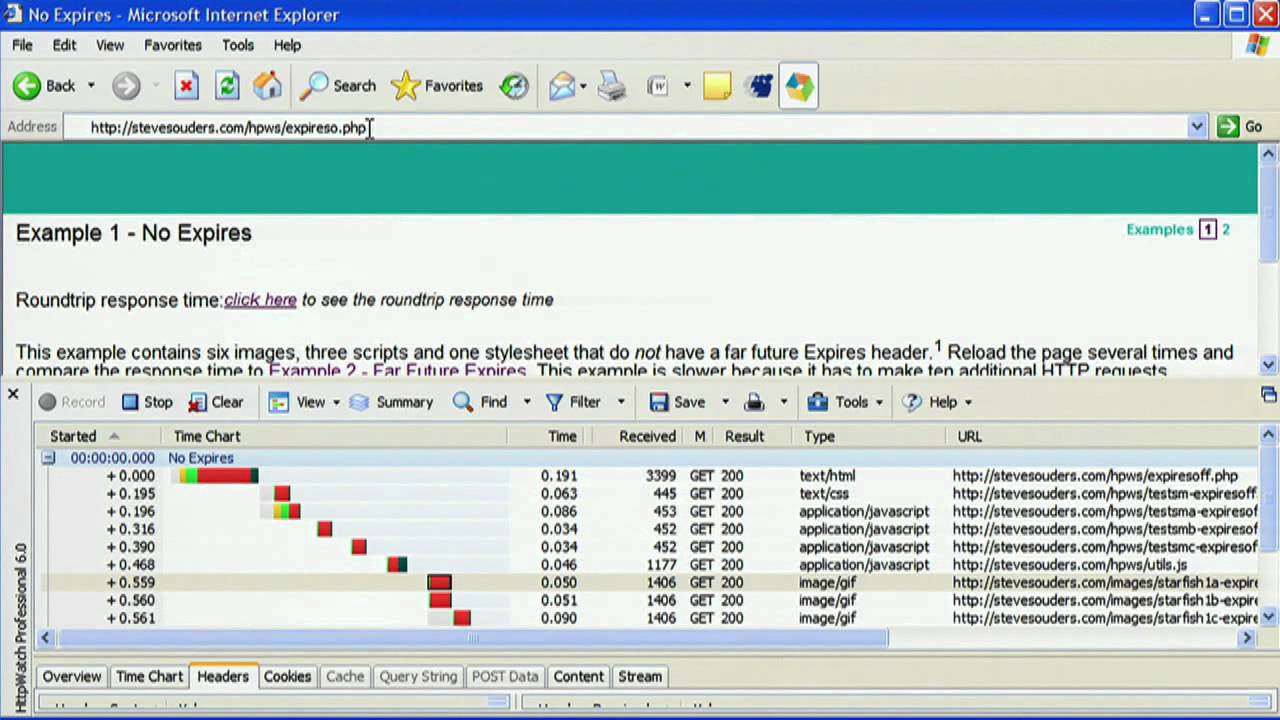Viewport: 1280px width, 720px height.
Task: Click the Forward arrow icon
Action: pos(126,86)
